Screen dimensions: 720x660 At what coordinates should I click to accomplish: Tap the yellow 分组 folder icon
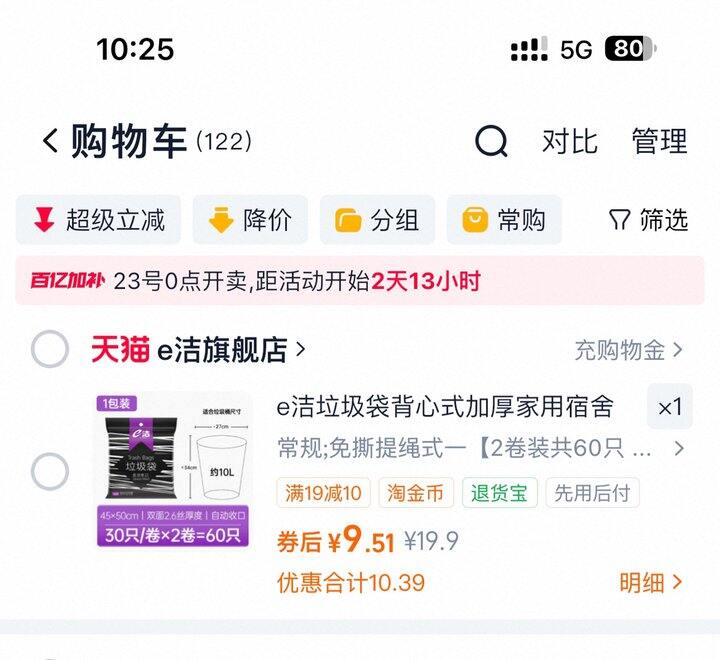coord(348,220)
